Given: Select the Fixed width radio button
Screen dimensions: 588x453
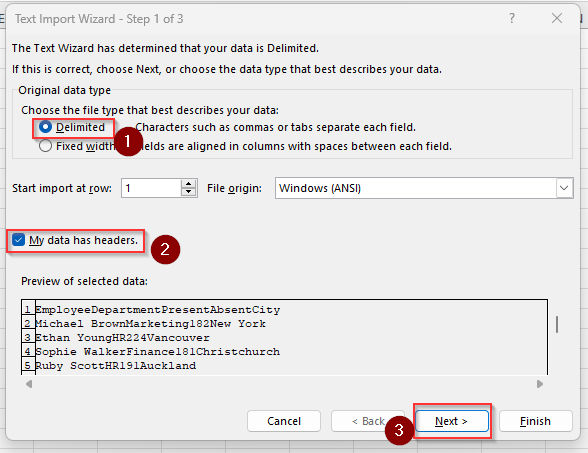Looking at the screenshot, I should [45, 146].
